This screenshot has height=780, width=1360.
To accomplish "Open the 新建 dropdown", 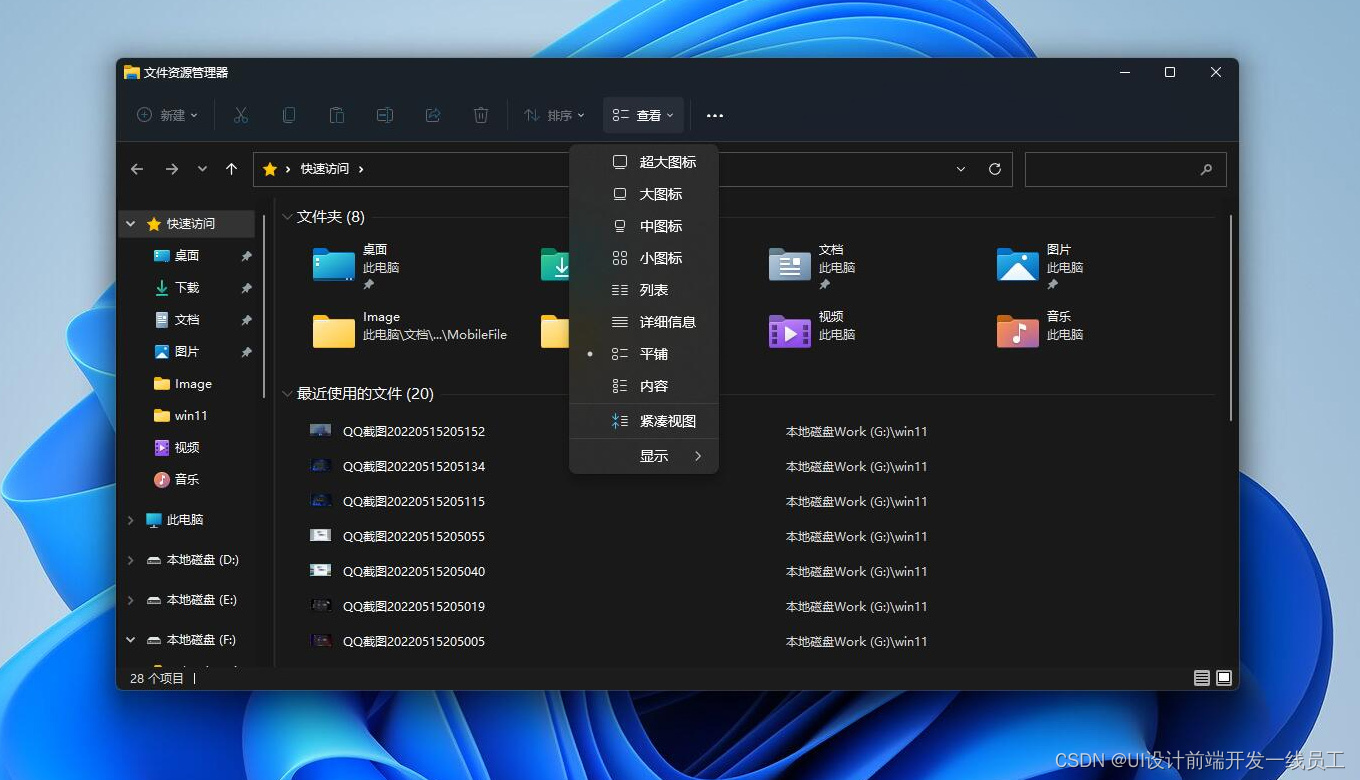I will coord(167,115).
